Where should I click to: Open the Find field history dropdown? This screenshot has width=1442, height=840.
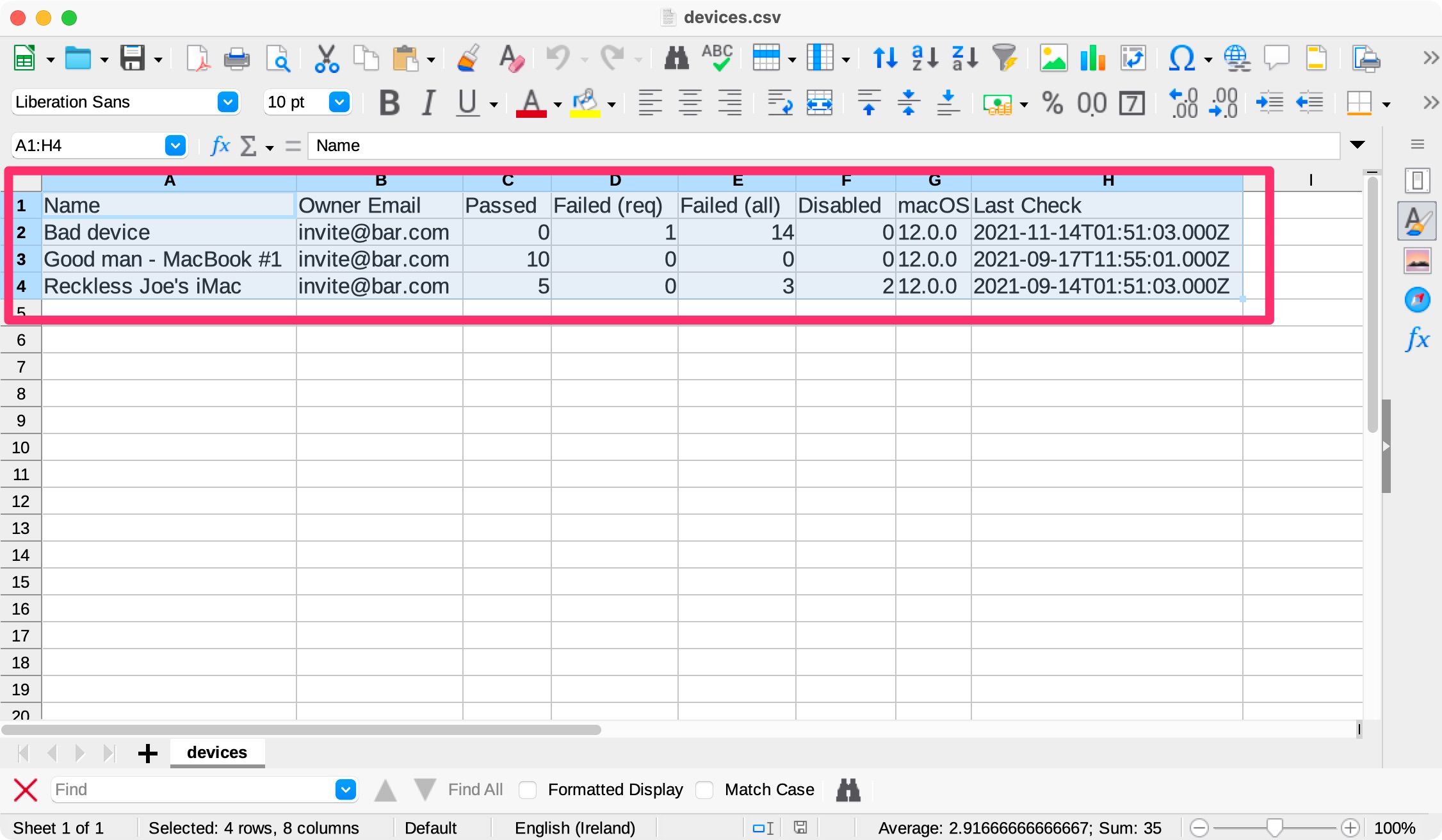tap(346, 789)
